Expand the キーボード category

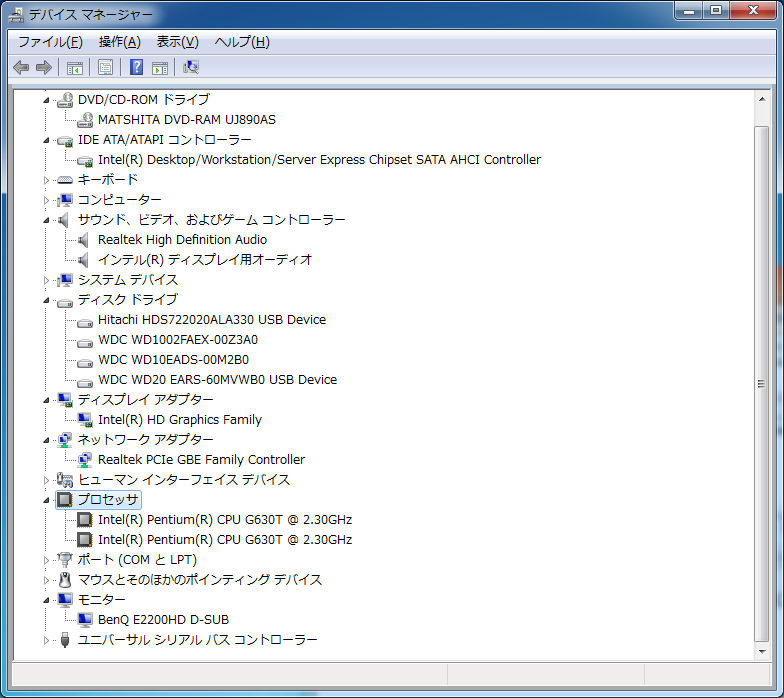click(x=46, y=180)
